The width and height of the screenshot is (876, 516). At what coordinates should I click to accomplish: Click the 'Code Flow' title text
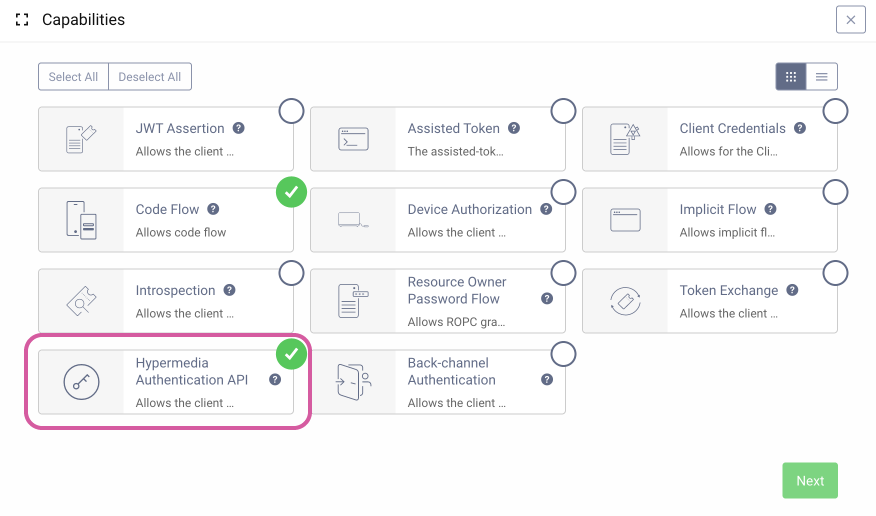click(x=167, y=209)
